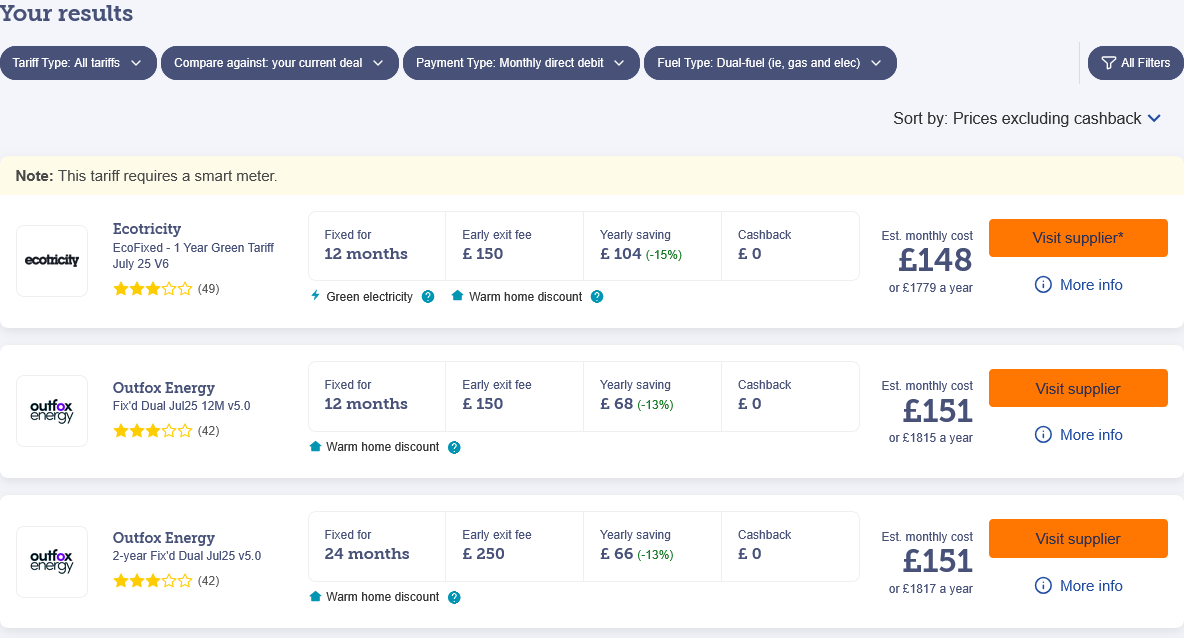Click Green electricity label
1184x638 pixels.
click(369, 297)
